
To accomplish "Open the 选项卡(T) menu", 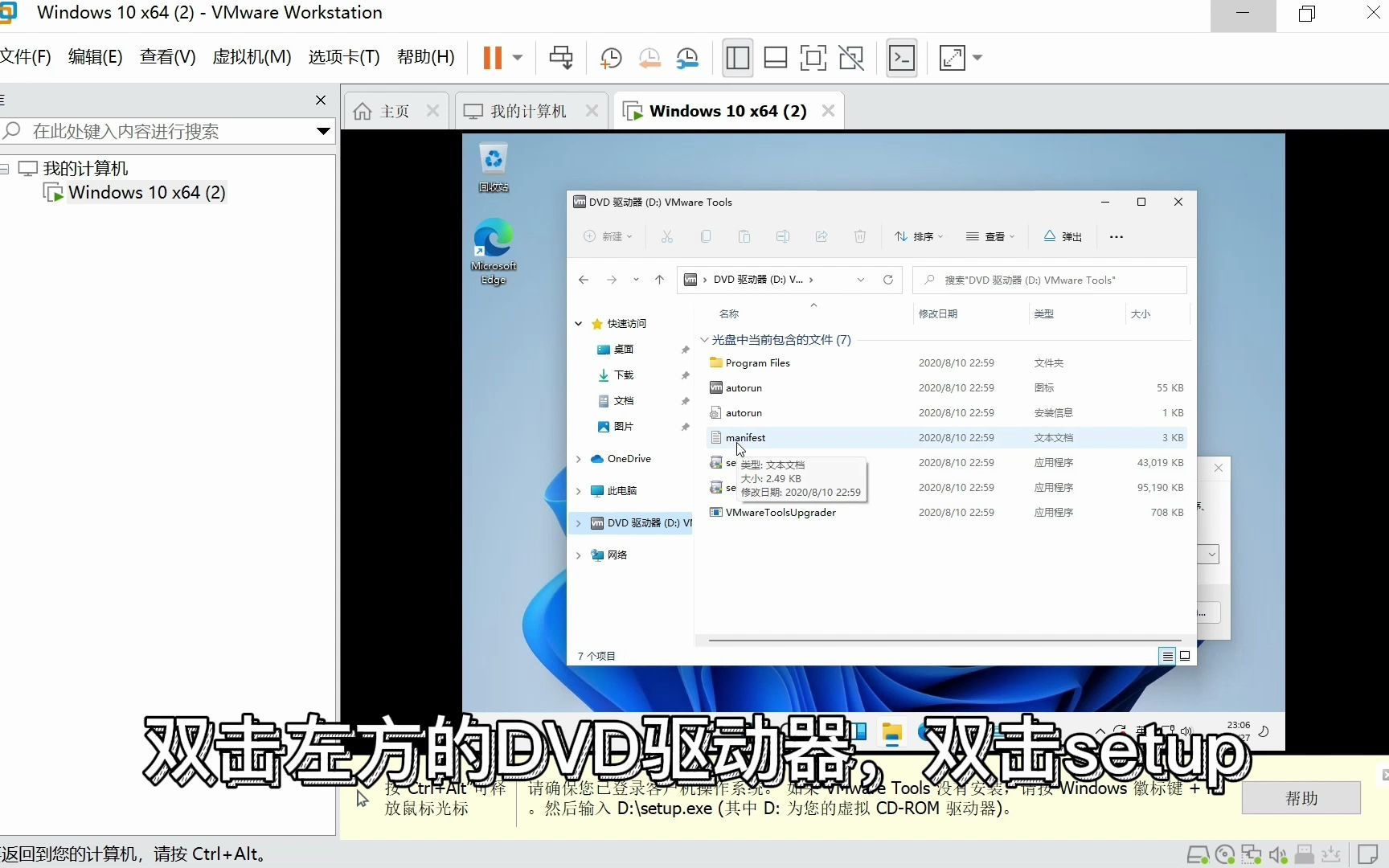I will point(344,57).
